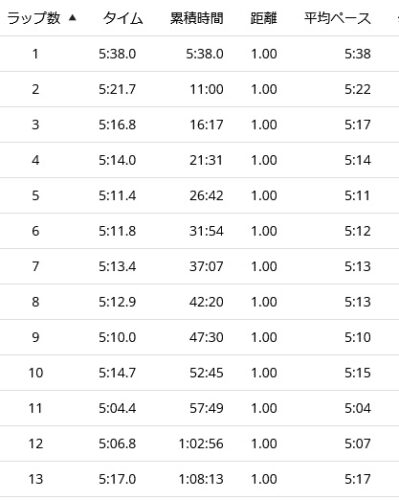This screenshot has height=500, width=399.
Task: Click lap time 5:12.9 in row 8
Action: (x=117, y=302)
